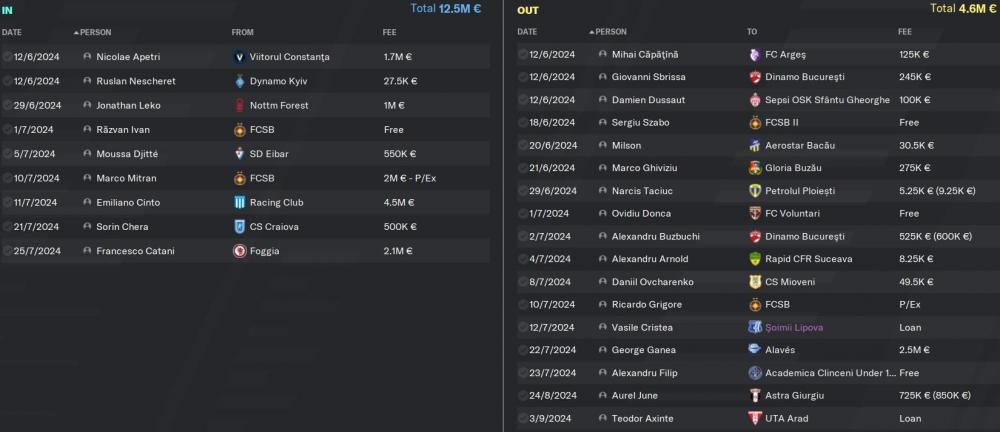Toggle the circle marker beside Mihai Căpățînă's date
Viewport: 1000px width, 432px height.
[523, 54]
